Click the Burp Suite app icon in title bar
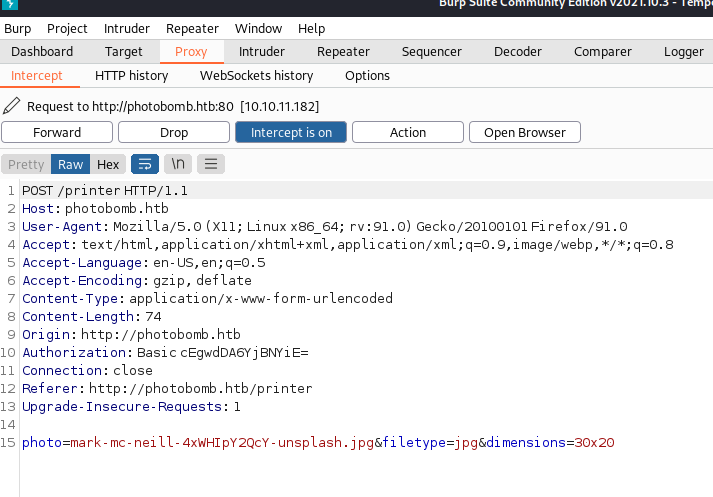Image resolution: width=713 pixels, height=497 pixels. [9, 5]
